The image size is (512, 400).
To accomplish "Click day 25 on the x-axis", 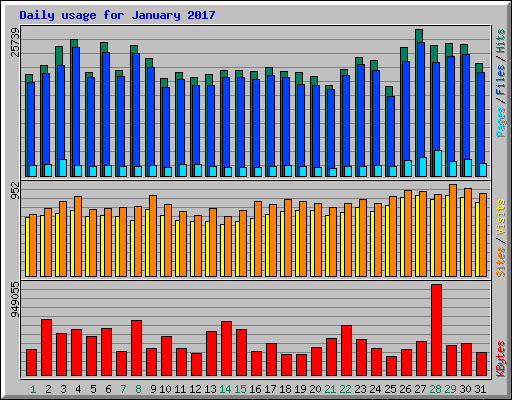I will (390, 389).
